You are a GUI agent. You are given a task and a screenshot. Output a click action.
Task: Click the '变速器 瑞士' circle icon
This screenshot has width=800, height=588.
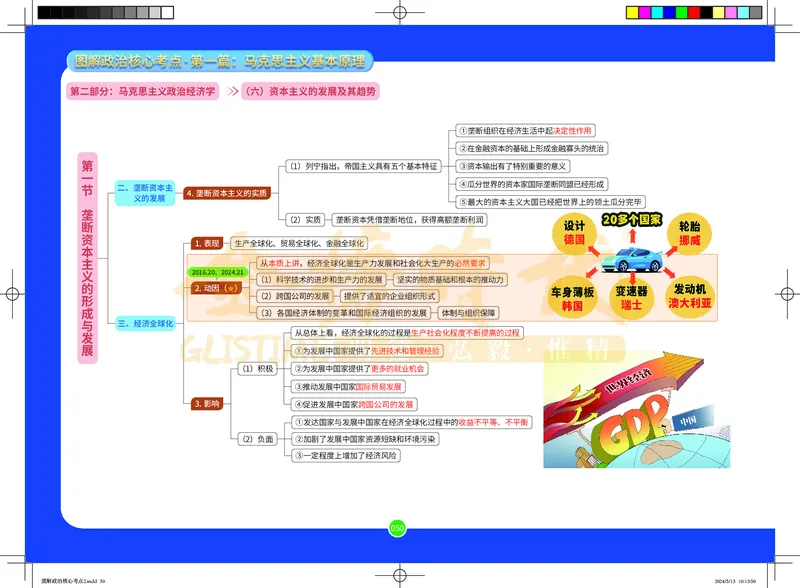point(632,296)
